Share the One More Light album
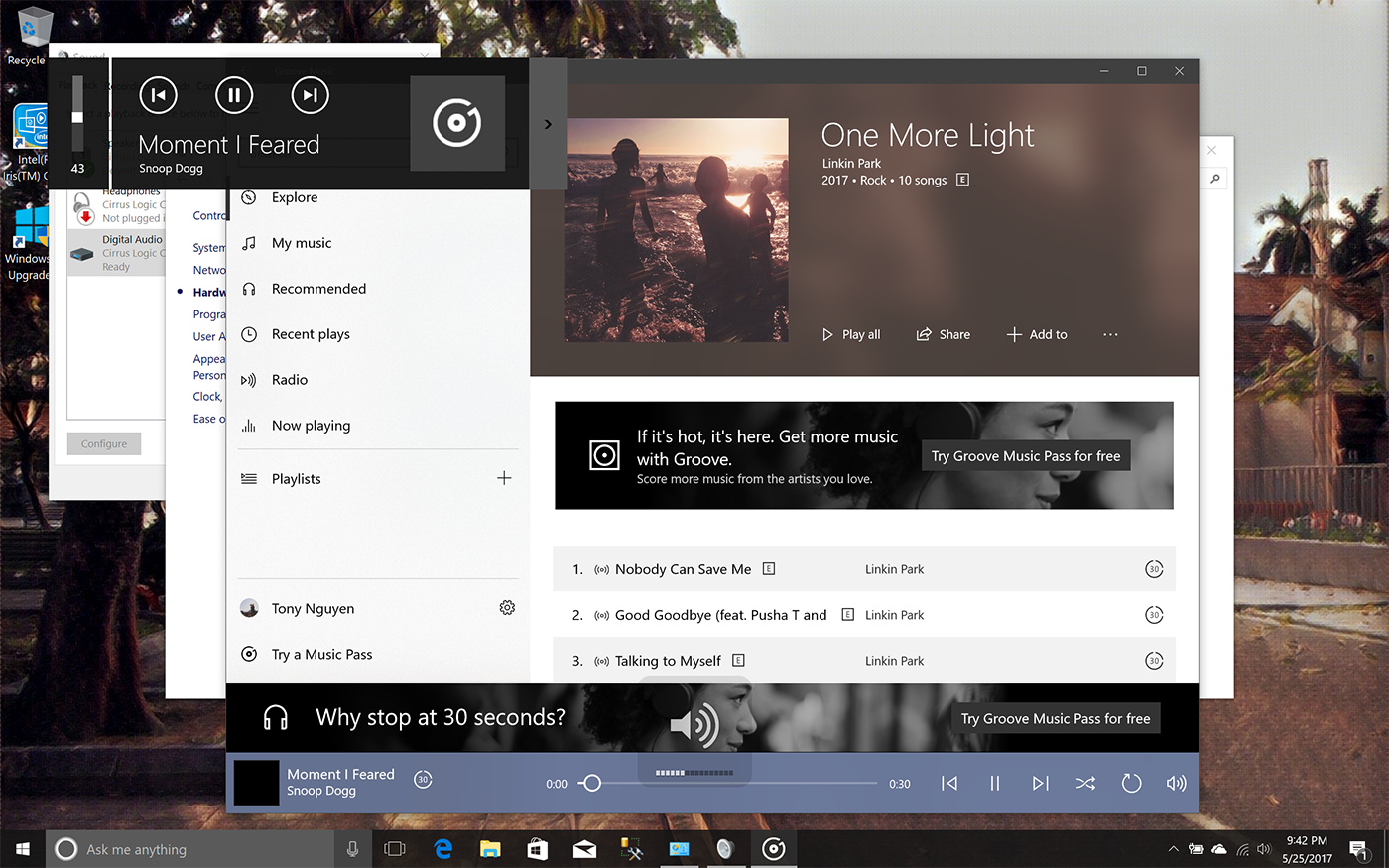The height and width of the screenshot is (868, 1389). pyautogui.click(x=943, y=335)
